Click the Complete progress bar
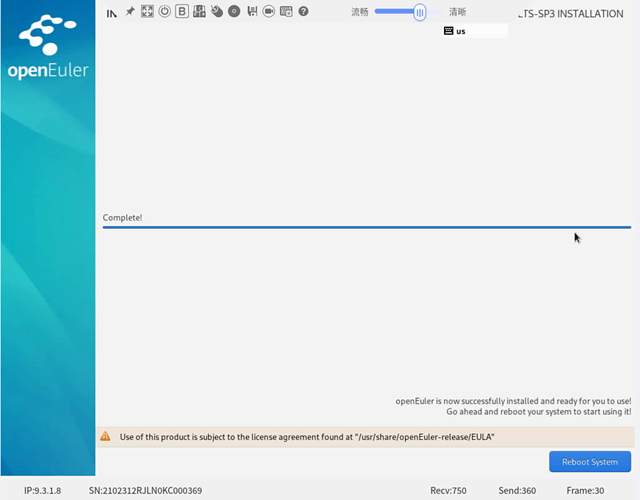 tap(366, 227)
